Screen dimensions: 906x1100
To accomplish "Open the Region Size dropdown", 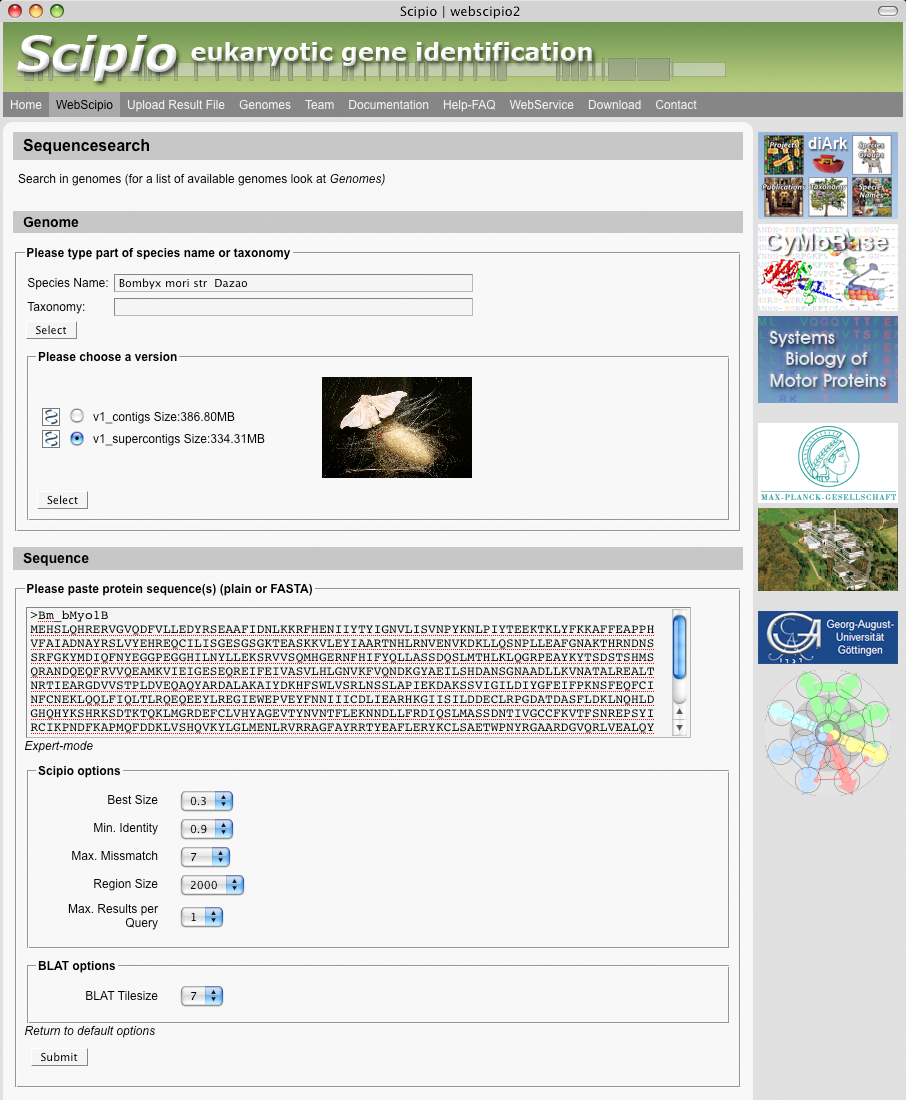I will tap(212, 885).
